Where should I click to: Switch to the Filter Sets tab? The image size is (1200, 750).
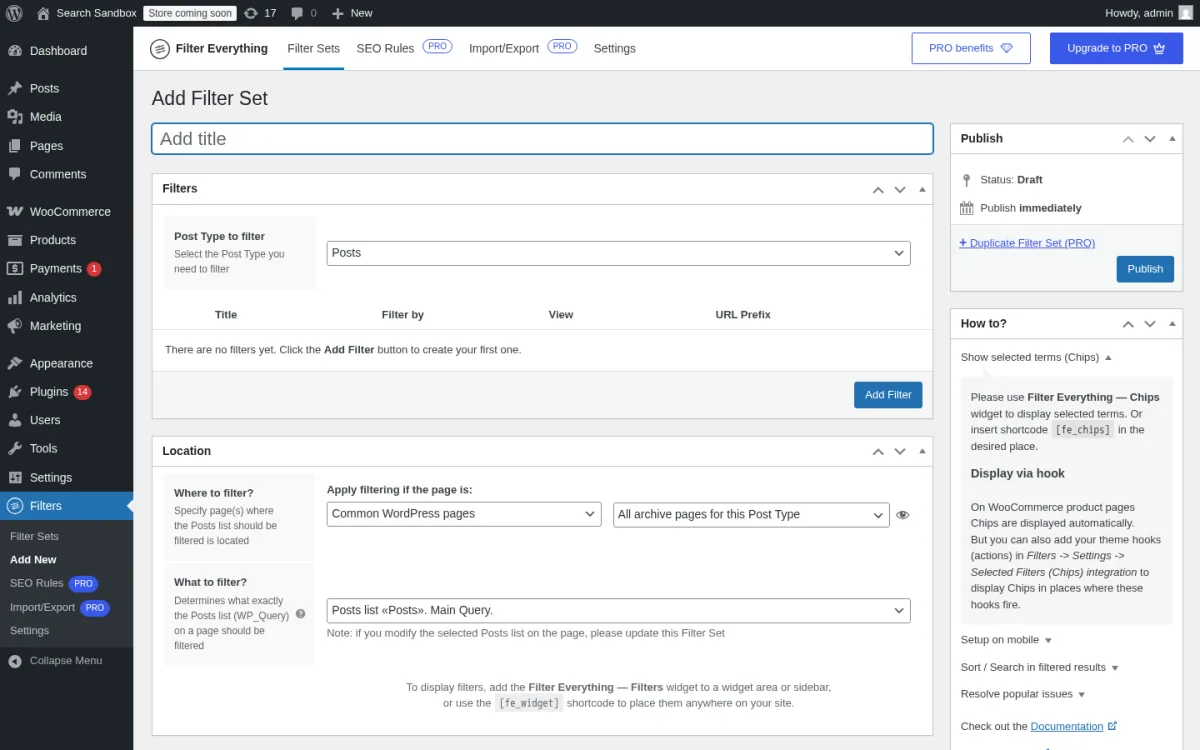pyautogui.click(x=314, y=48)
